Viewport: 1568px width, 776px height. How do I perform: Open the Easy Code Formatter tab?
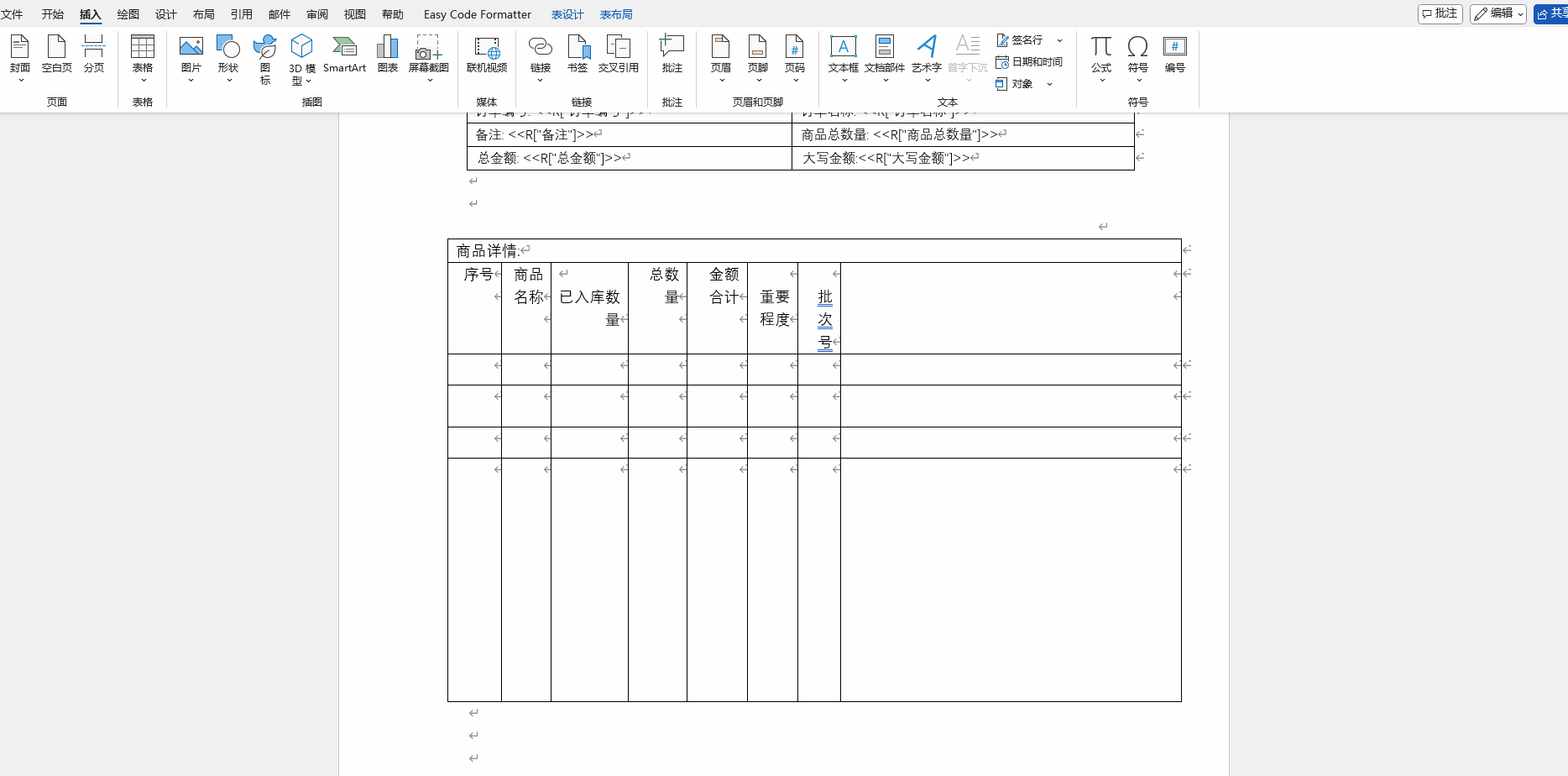click(477, 14)
